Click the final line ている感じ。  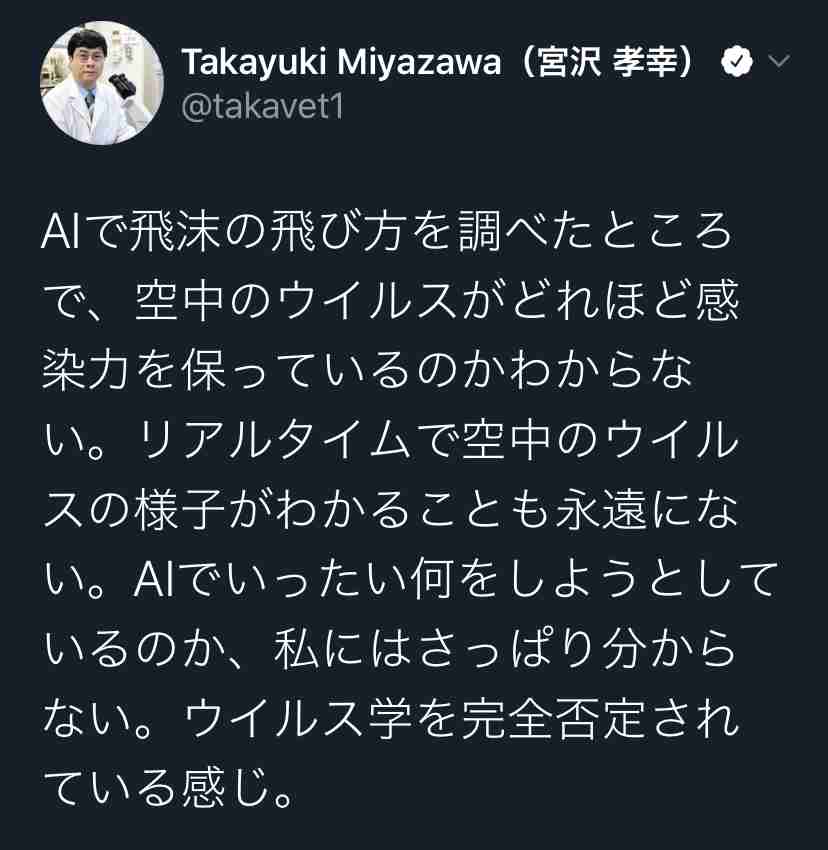tap(169, 787)
